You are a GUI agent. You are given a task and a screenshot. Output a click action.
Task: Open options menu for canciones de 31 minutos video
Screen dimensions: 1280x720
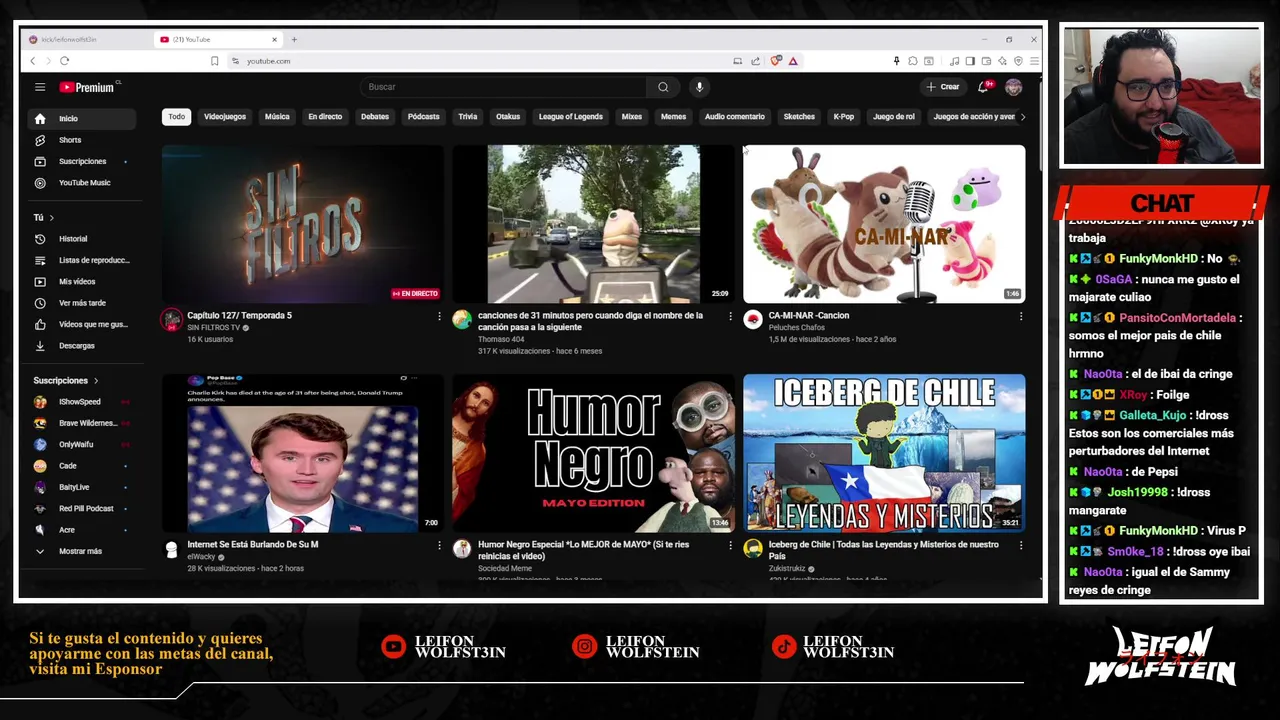[730, 316]
